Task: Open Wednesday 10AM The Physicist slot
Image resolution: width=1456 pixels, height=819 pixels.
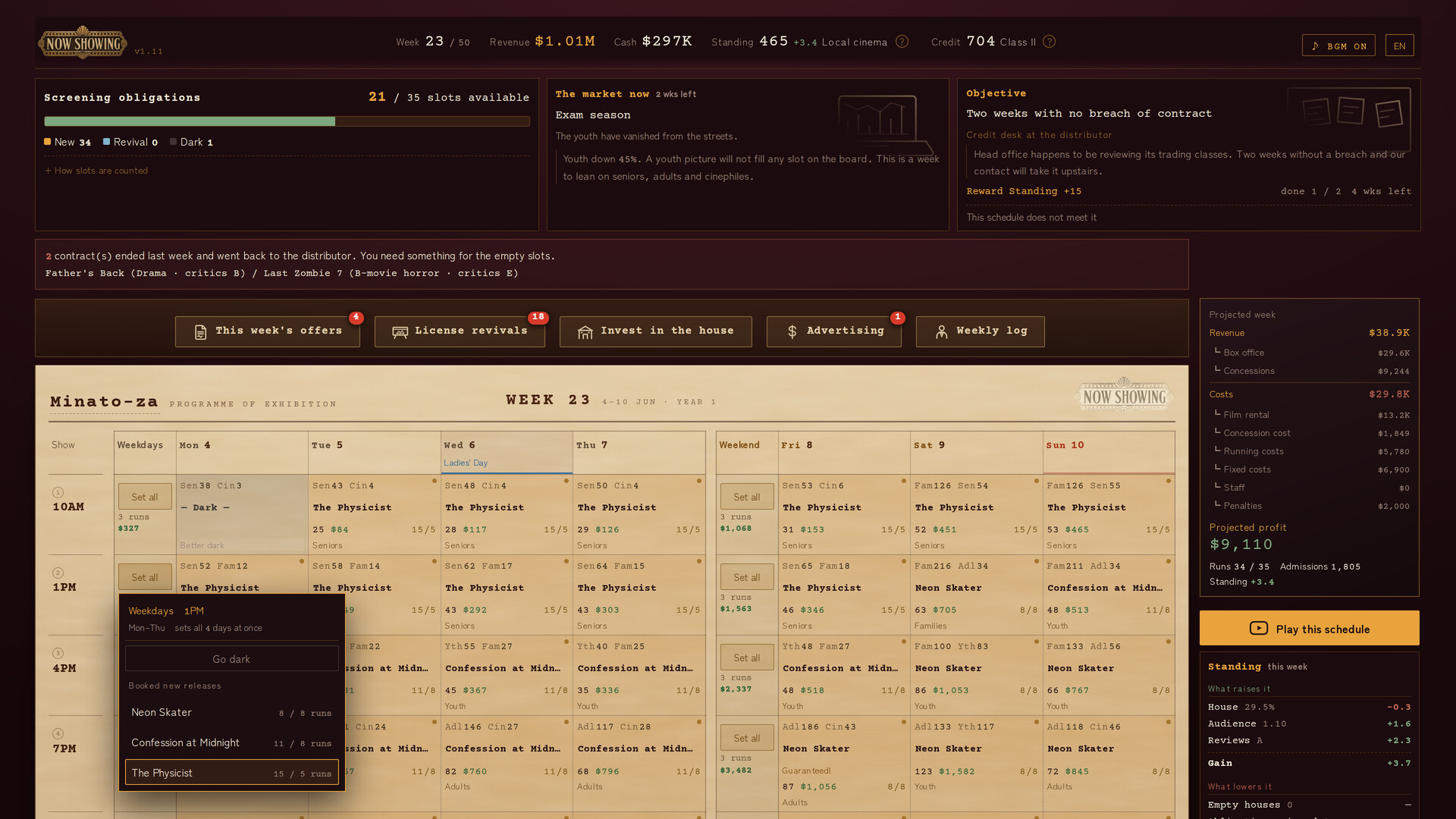Action: click(507, 515)
